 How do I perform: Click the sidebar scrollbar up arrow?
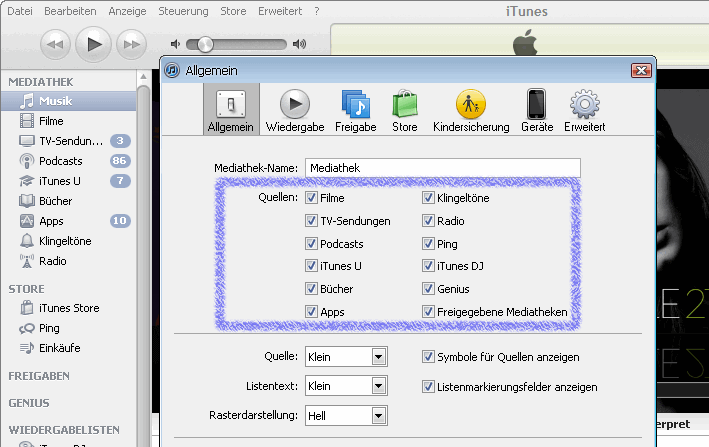click(143, 77)
